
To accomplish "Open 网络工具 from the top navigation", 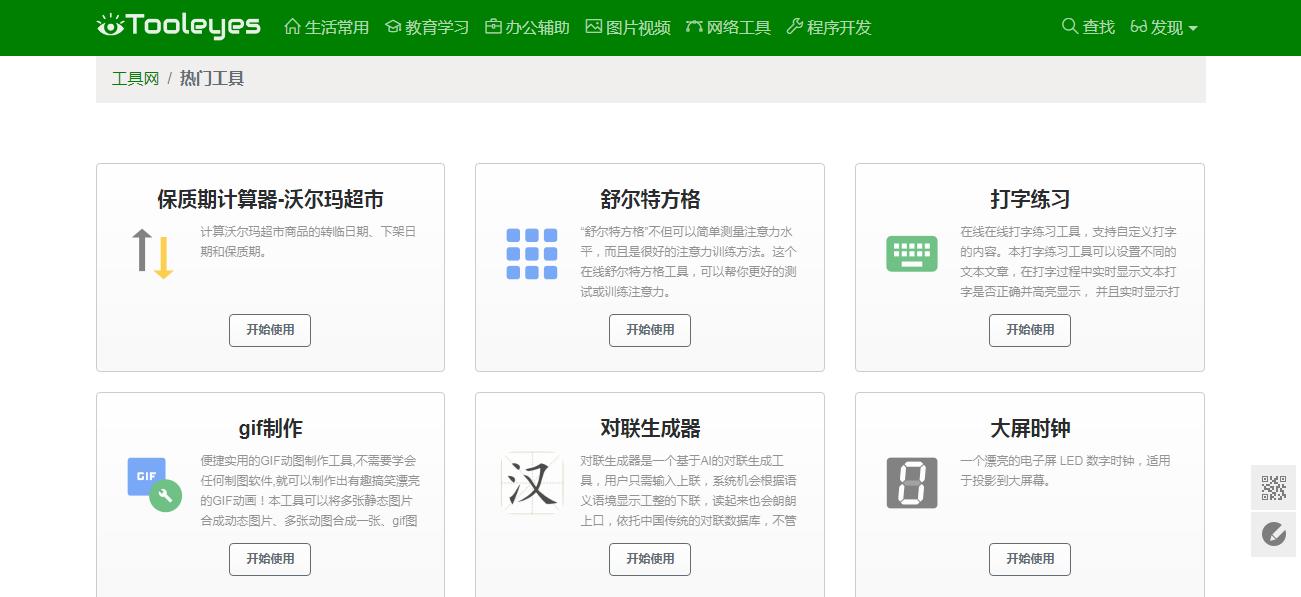I will [729, 28].
